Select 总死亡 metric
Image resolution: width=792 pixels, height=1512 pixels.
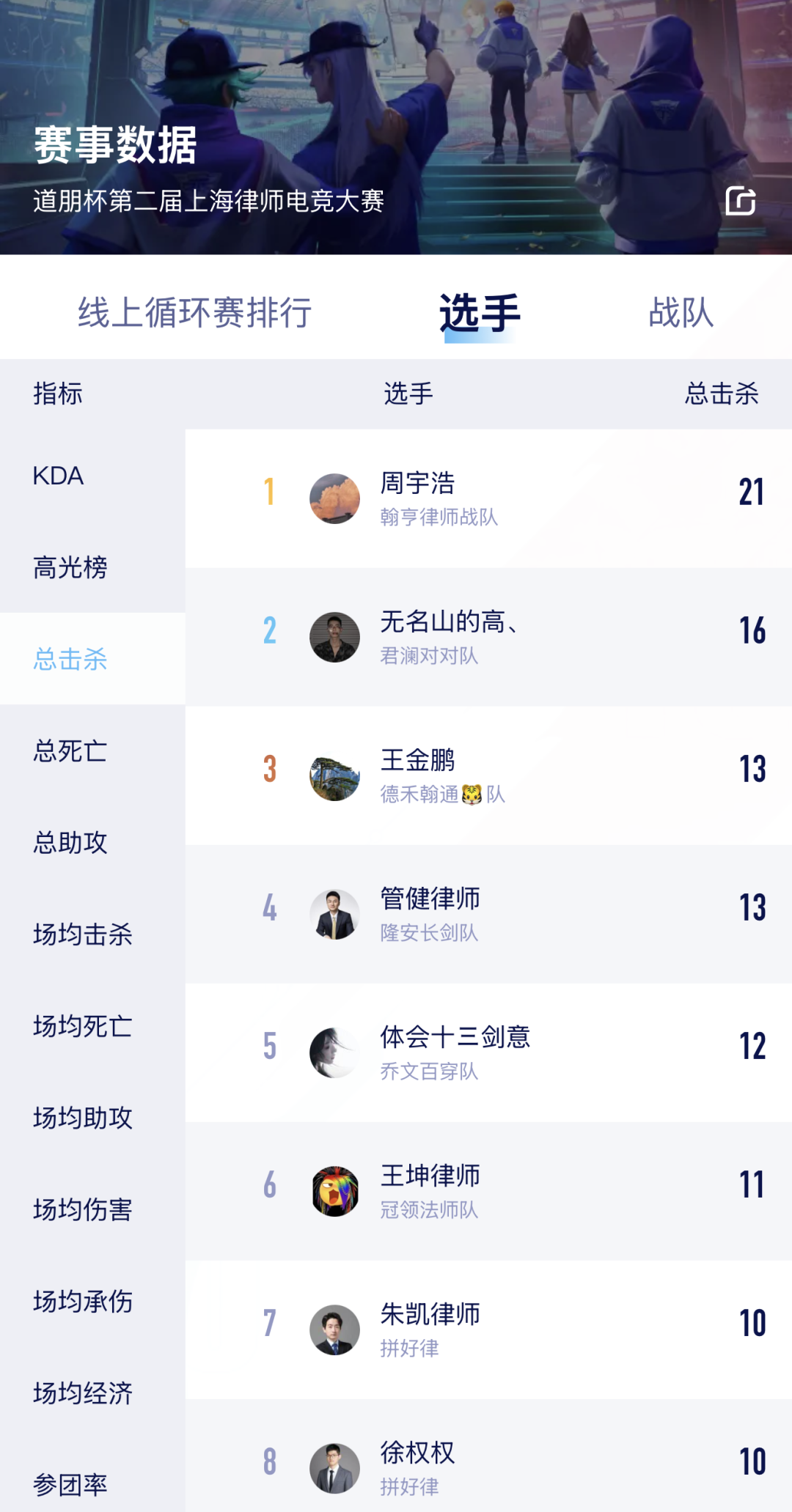[70, 751]
